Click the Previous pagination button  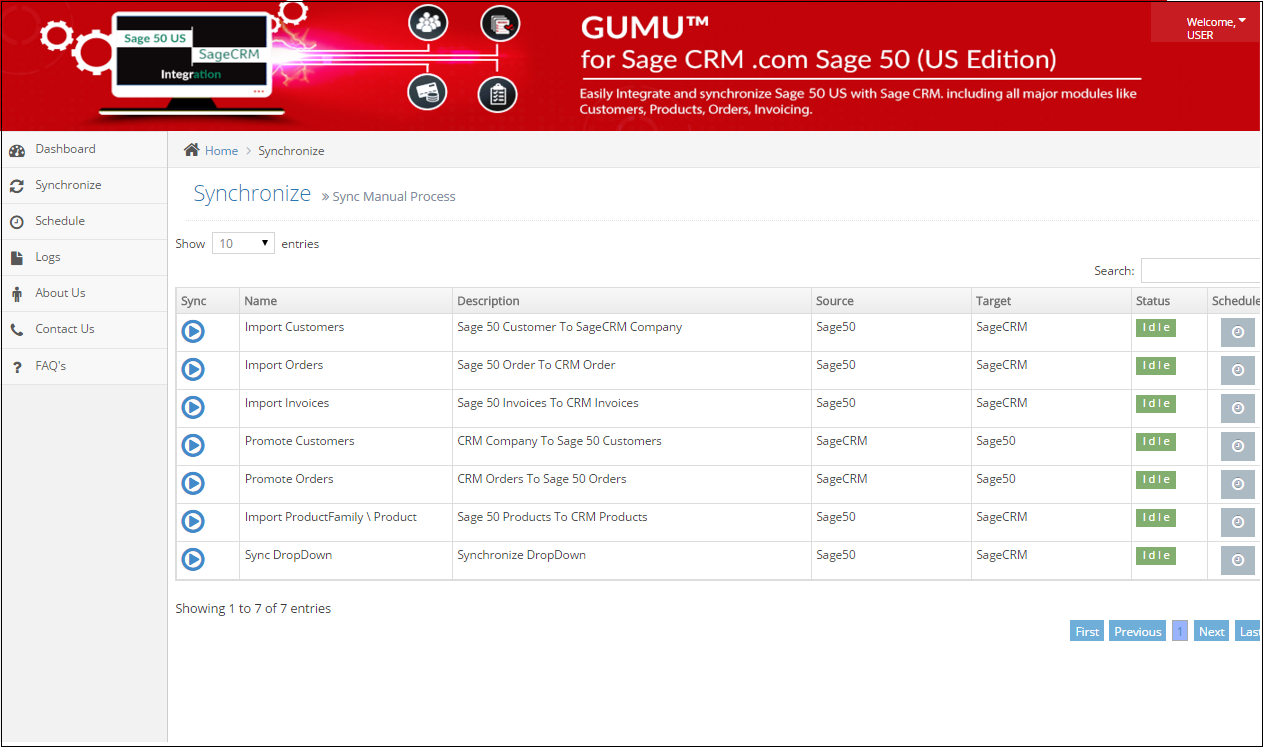point(1138,631)
